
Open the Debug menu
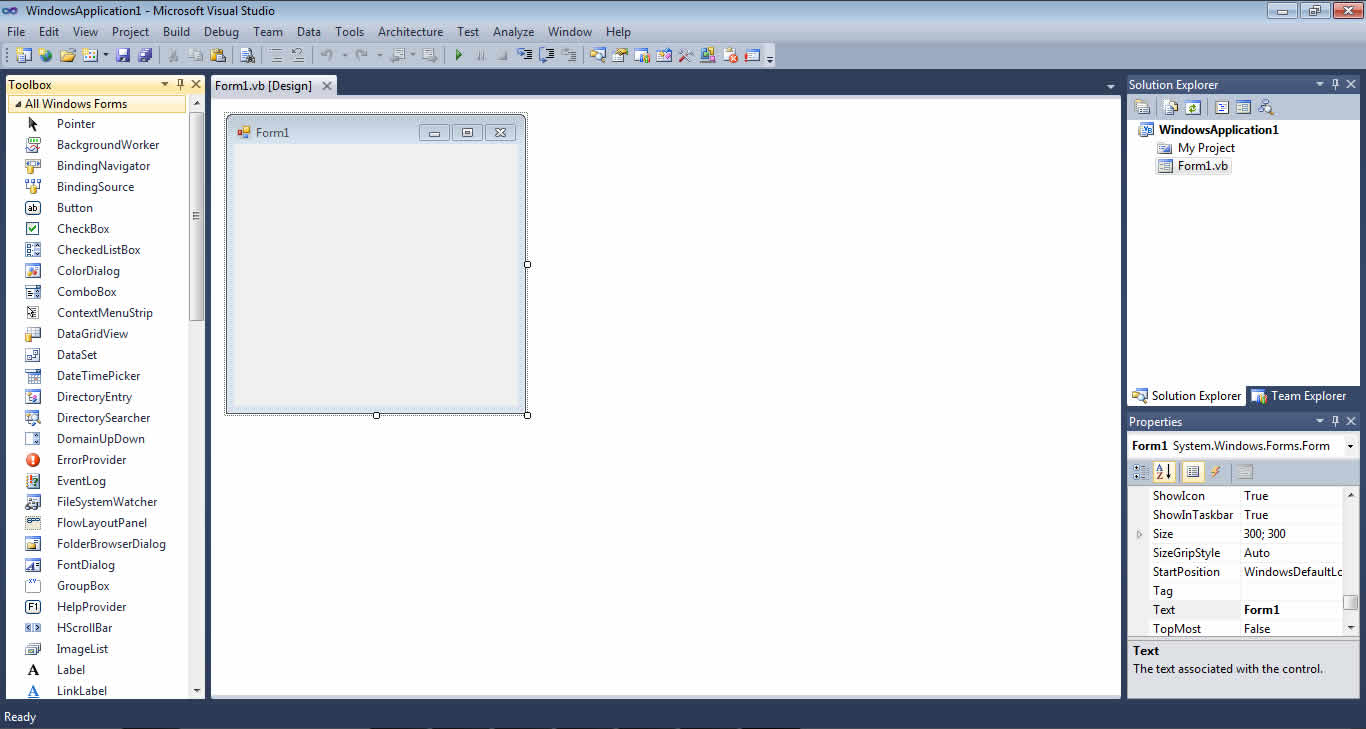[x=221, y=32]
